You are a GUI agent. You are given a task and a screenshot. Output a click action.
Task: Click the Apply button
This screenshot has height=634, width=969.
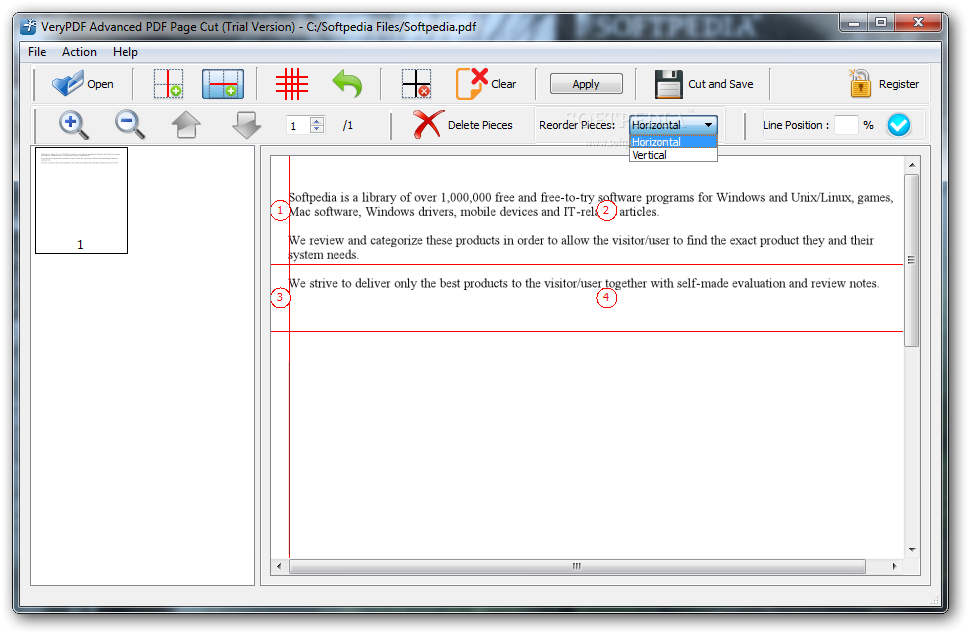click(586, 83)
